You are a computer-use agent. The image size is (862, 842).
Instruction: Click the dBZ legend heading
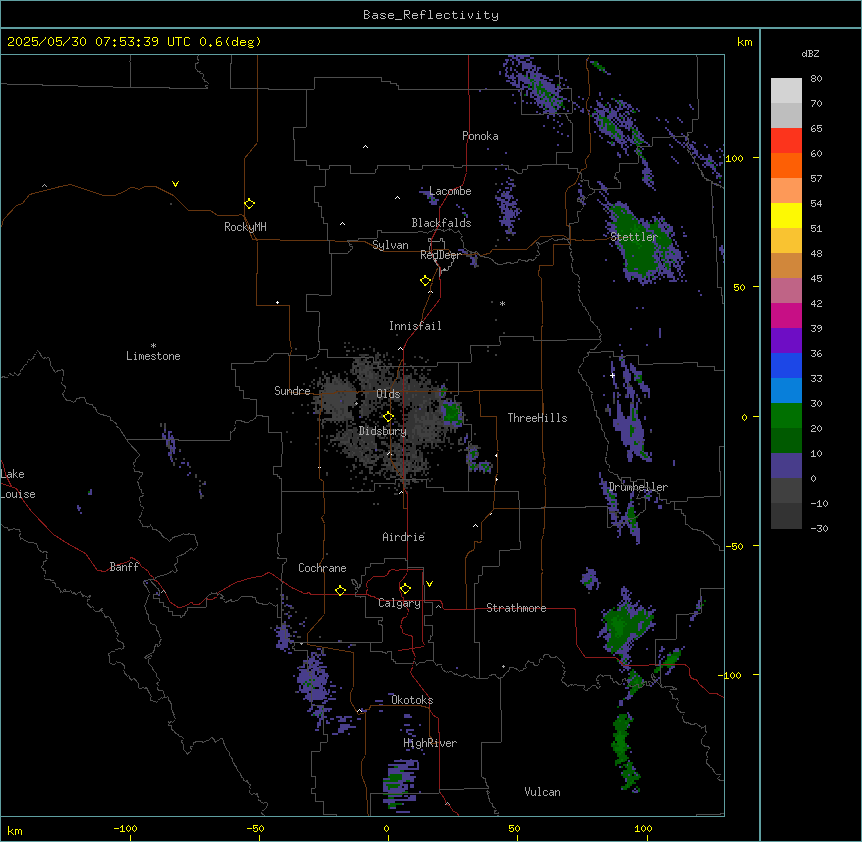pos(810,54)
